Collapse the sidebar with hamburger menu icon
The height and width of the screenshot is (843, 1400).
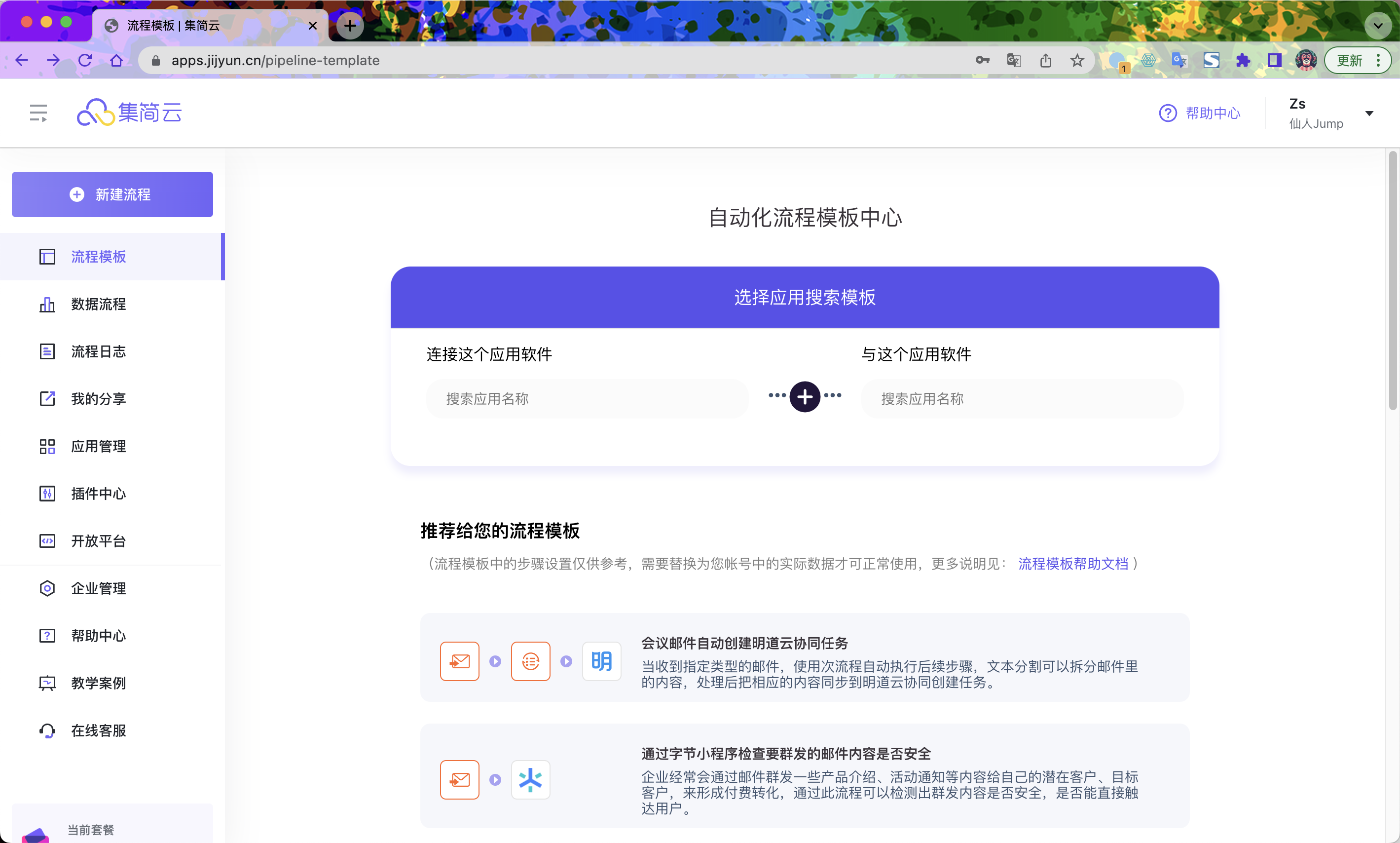point(38,113)
